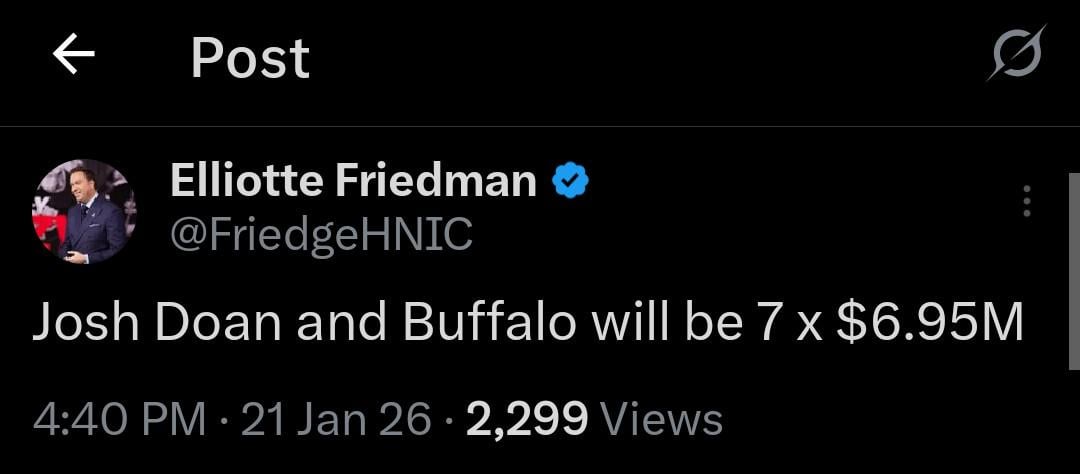Image resolution: width=1080 pixels, height=474 pixels.
Task: Click the @FriedgeHNIC handle
Action: (321, 234)
